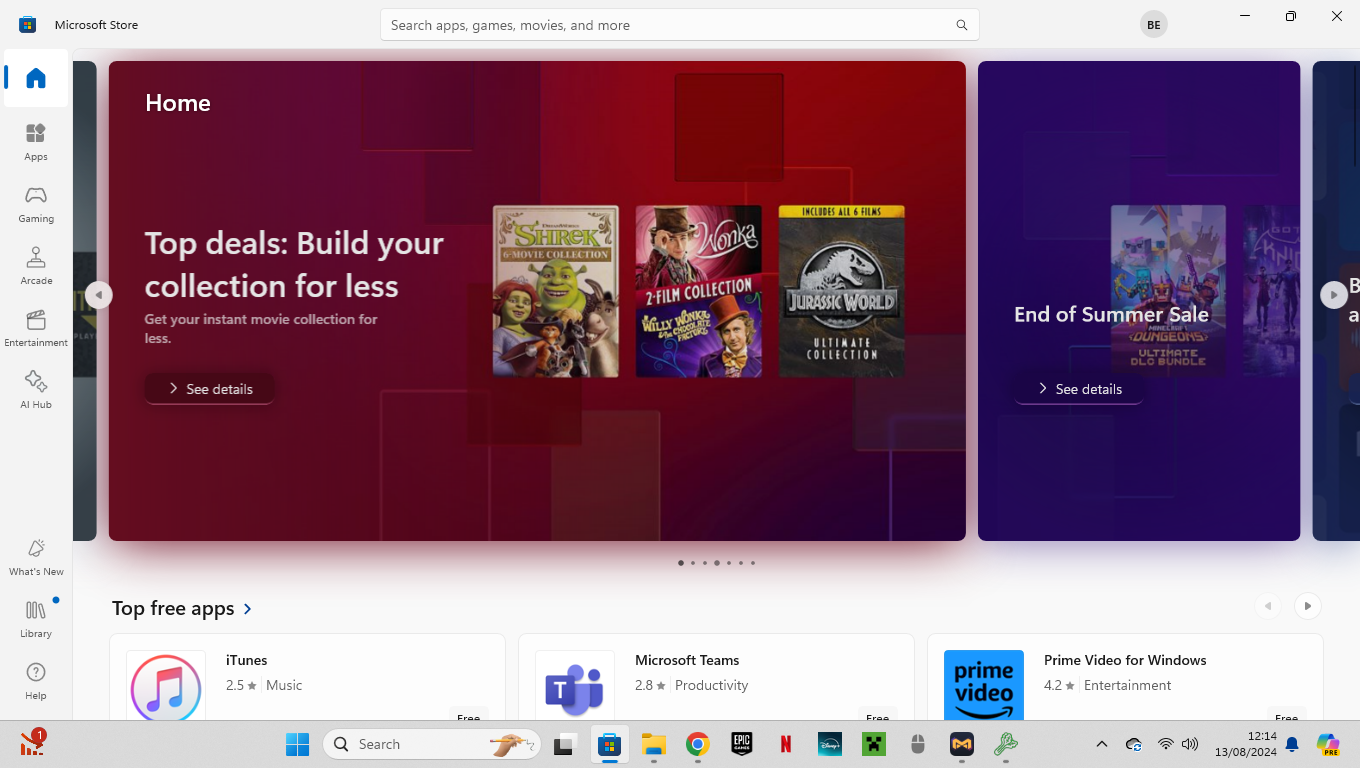Open the iTunes app card
The image size is (1360, 768).
[307, 677]
